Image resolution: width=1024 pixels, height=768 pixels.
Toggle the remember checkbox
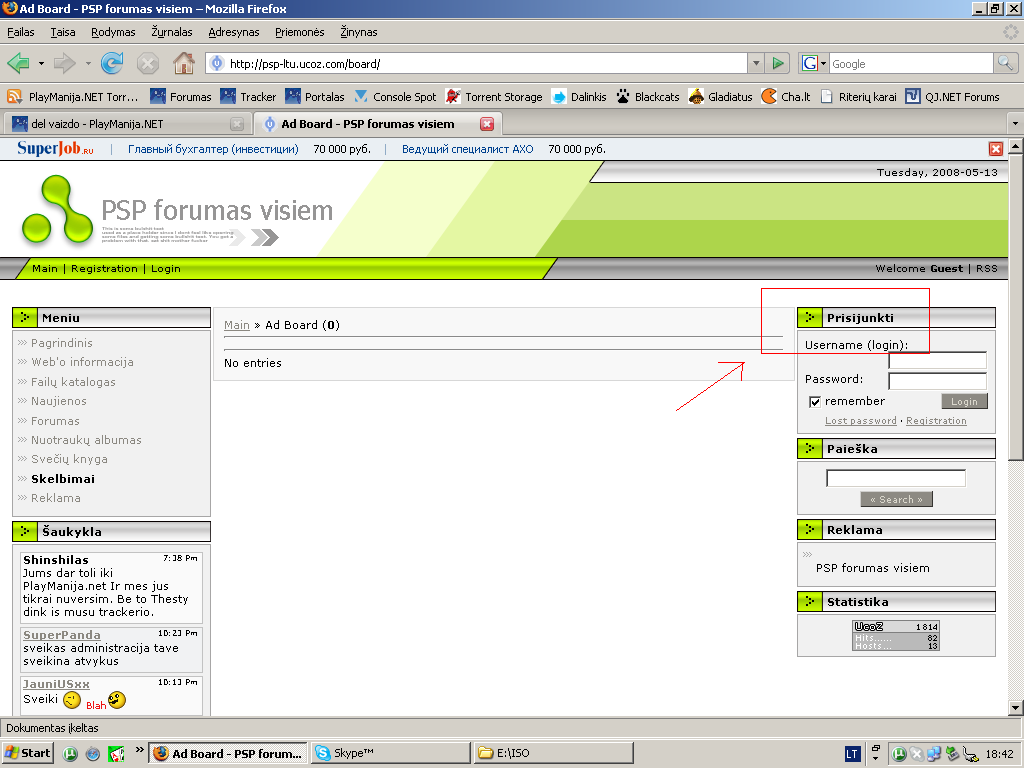coord(814,402)
